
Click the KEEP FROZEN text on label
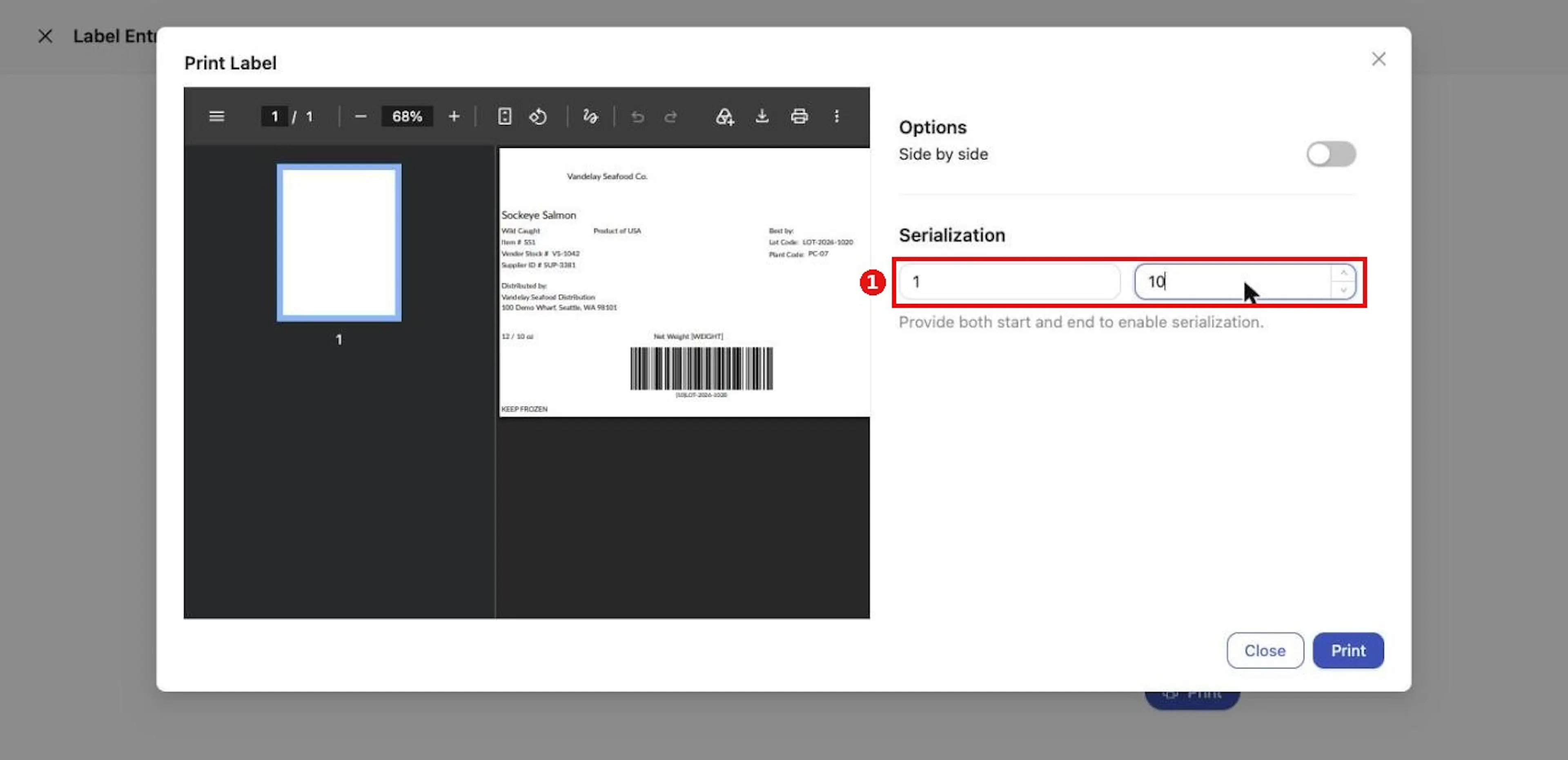[524, 409]
